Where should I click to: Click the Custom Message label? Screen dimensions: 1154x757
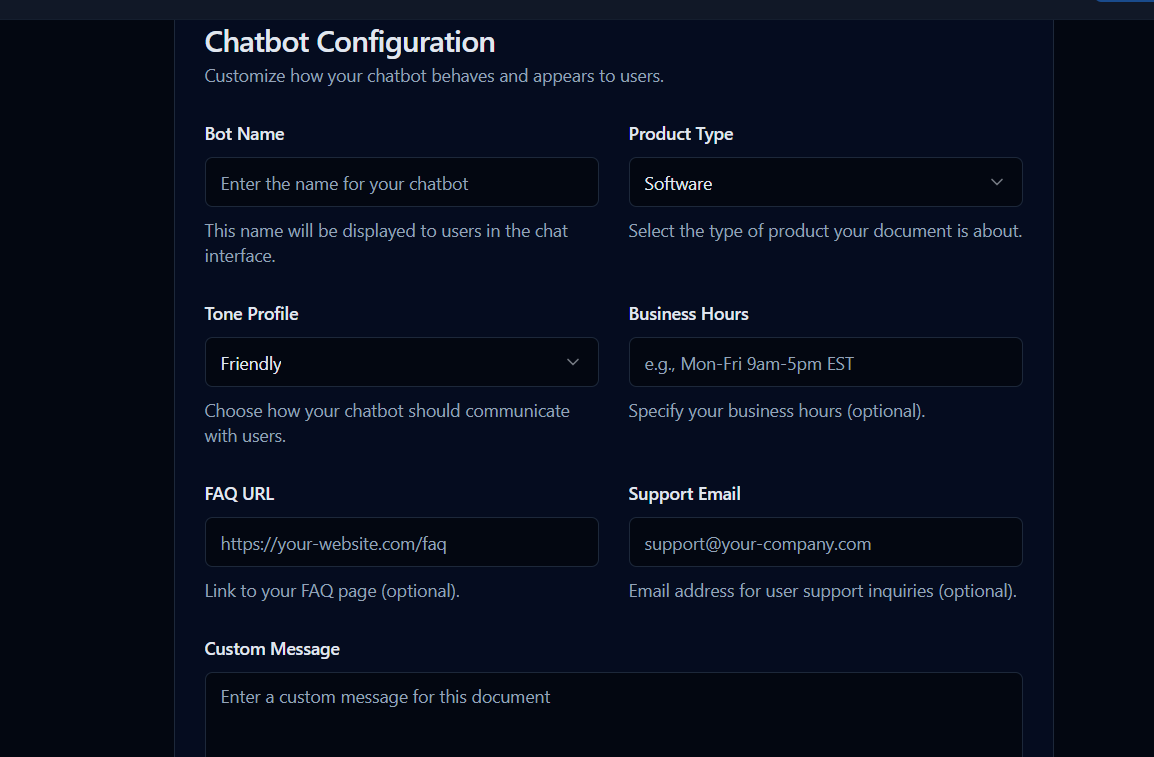[271, 648]
